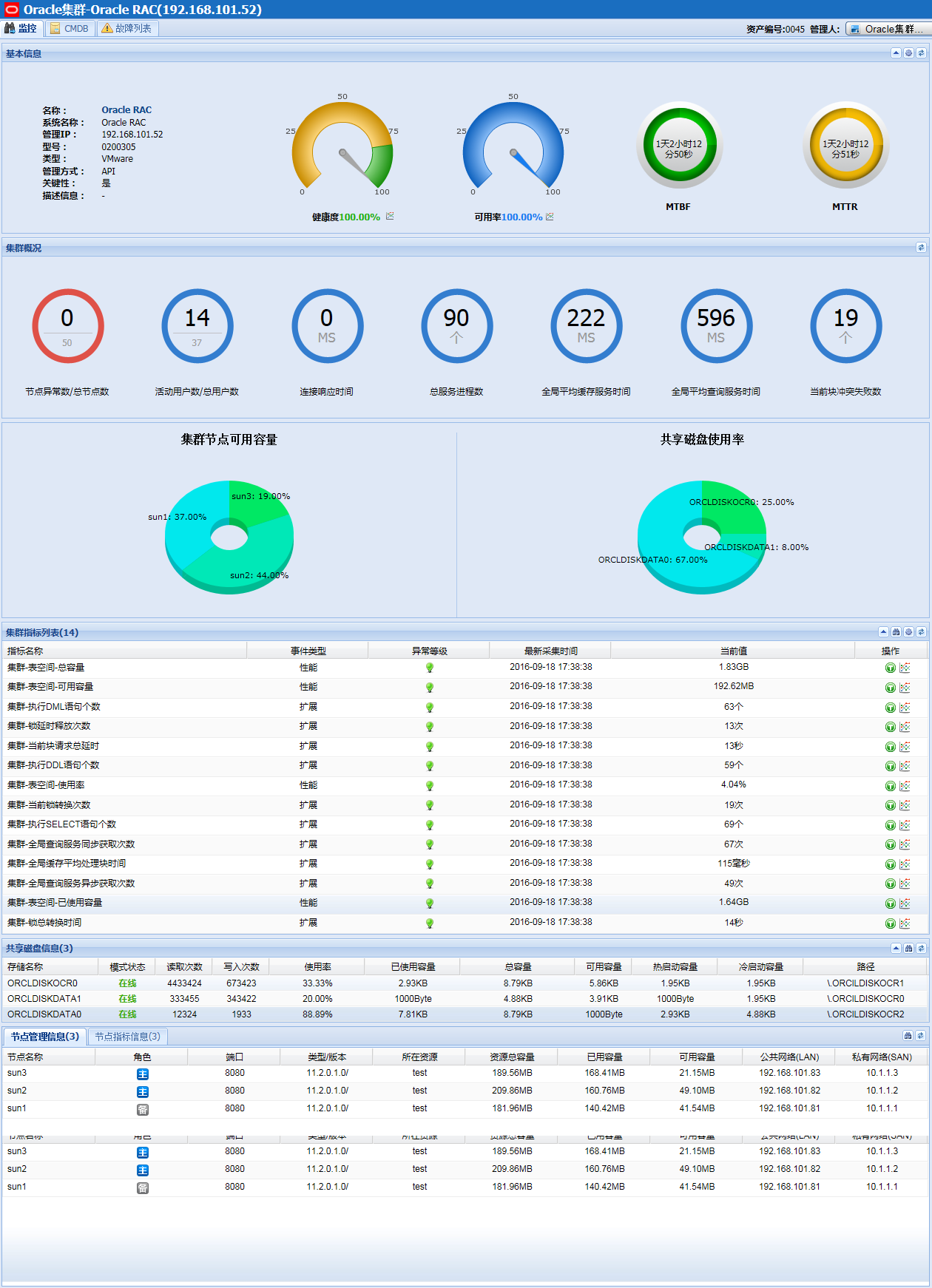Click the 总服务进程数 circle showing 90
Screen dimensions: 932x1288
point(456,326)
